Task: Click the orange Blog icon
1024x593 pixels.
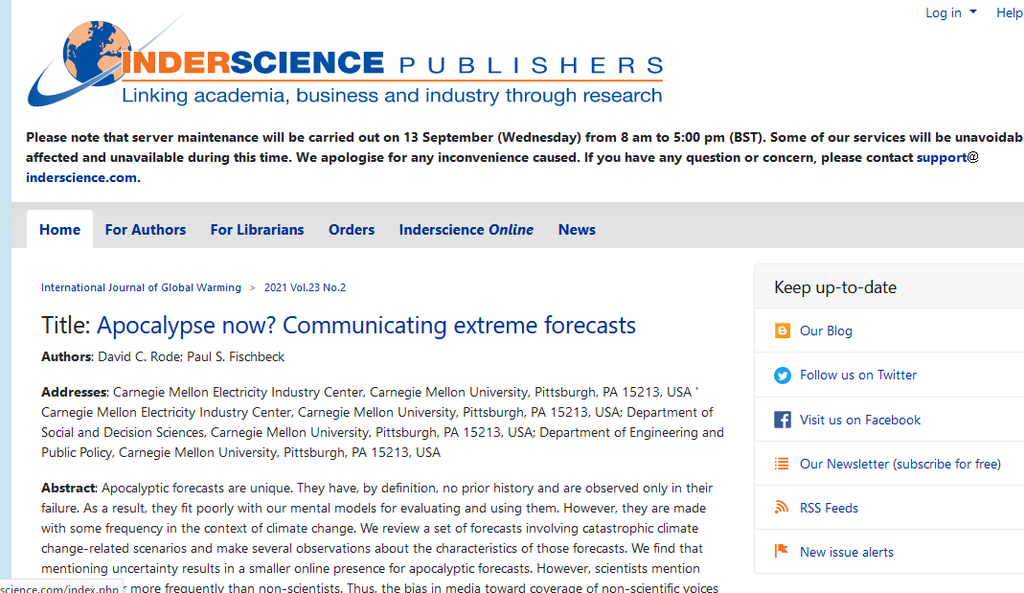Action: pyautogui.click(x=782, y=331)
